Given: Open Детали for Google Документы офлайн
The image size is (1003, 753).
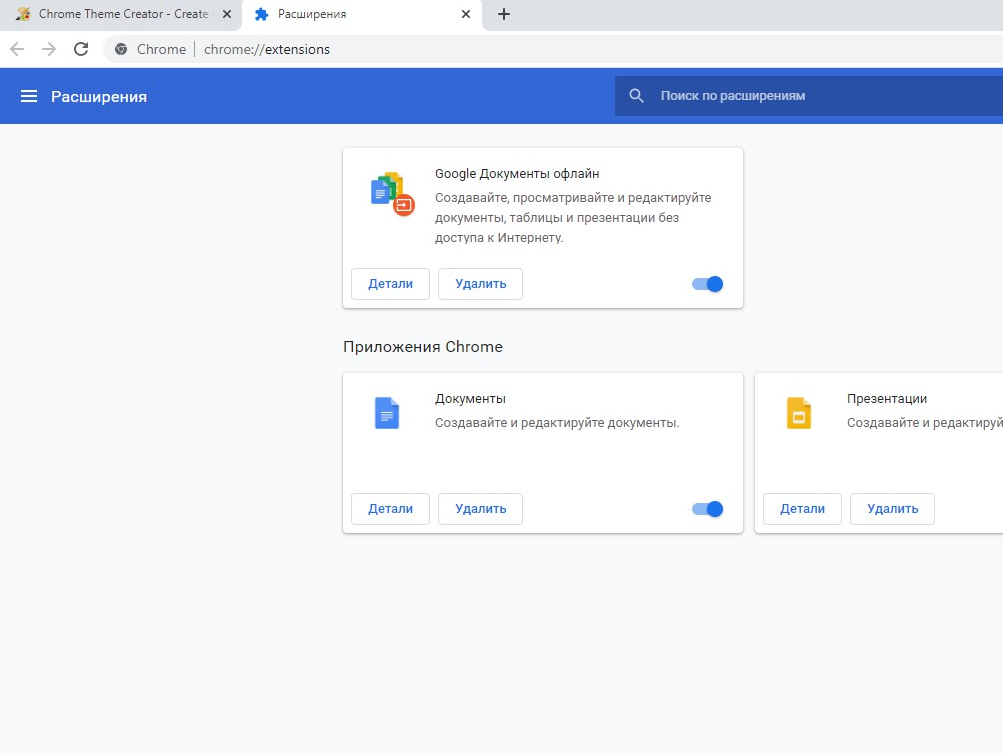Looking at the screenshot, I should [x=390, y=284].
